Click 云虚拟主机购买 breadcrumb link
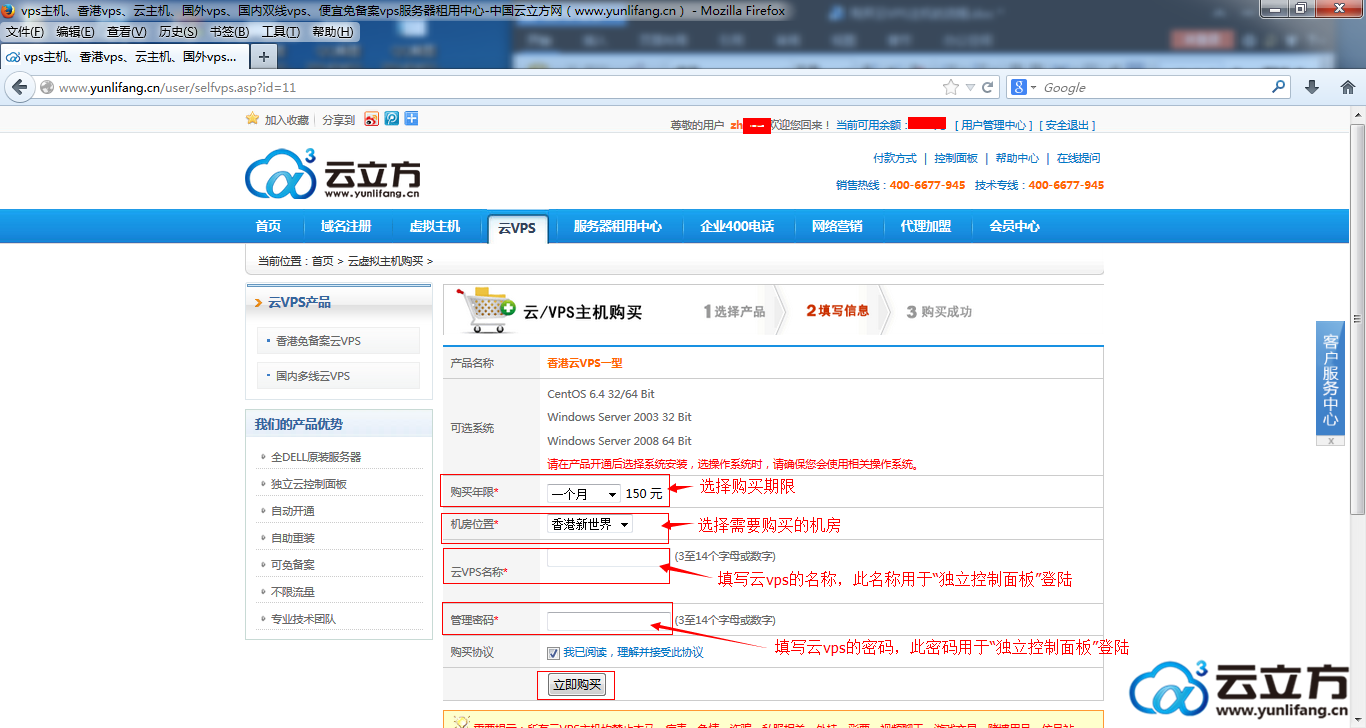The width and height of the screenshot is (1366, 728). coord(385,261)
